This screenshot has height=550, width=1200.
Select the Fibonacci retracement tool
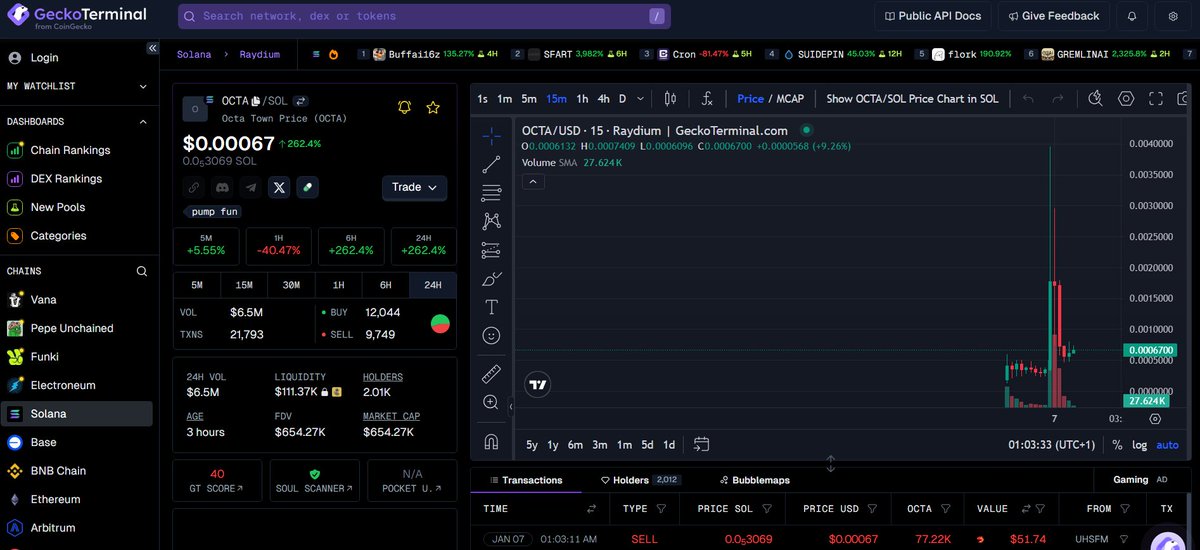(491, 193)
